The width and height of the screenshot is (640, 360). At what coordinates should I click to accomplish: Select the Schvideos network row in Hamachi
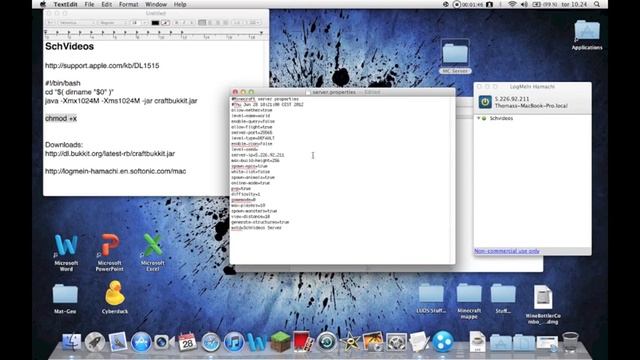coord(532,118)
